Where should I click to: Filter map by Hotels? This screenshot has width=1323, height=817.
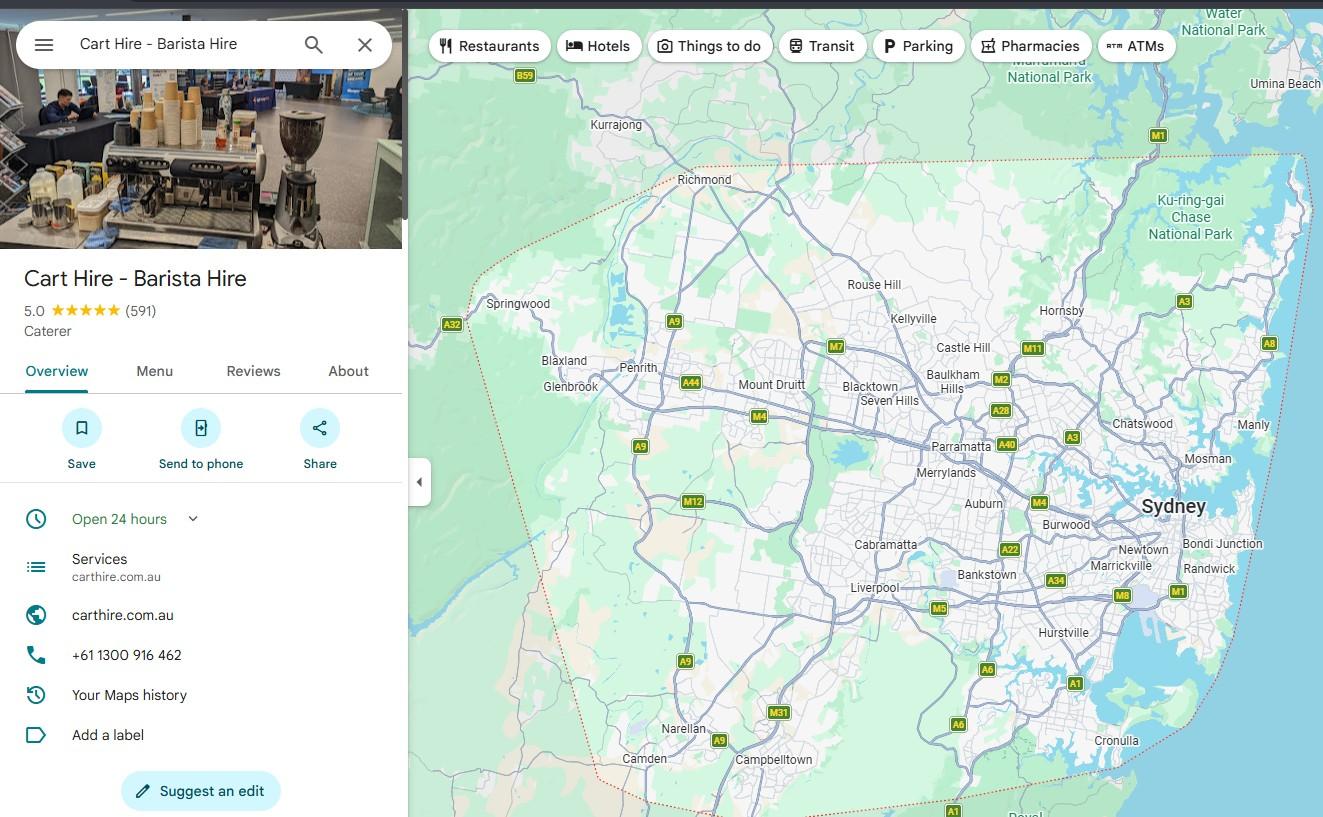[599, 46]
